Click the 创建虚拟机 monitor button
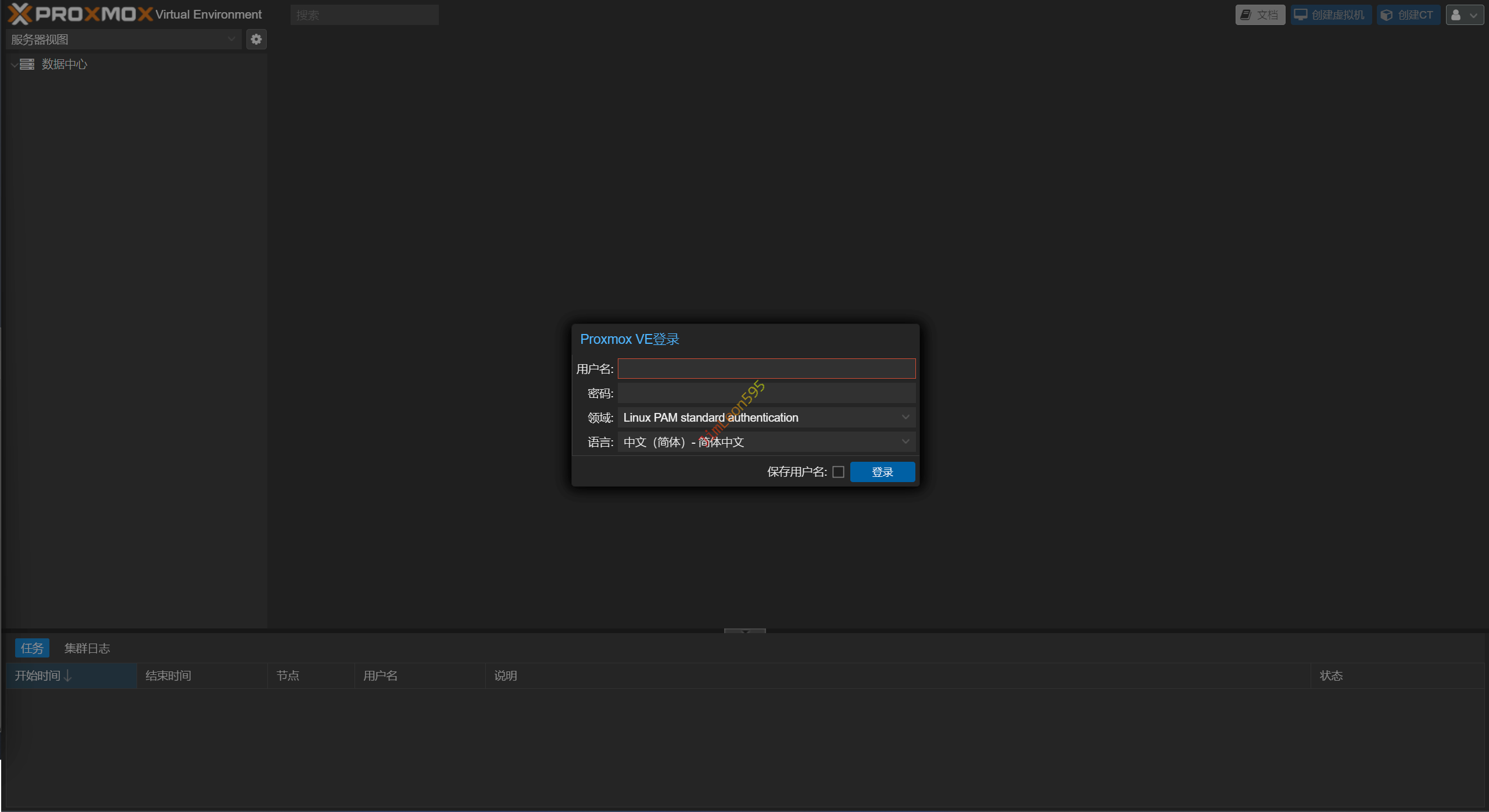The image size is (1489, 812). click(x=1330, y=15)
